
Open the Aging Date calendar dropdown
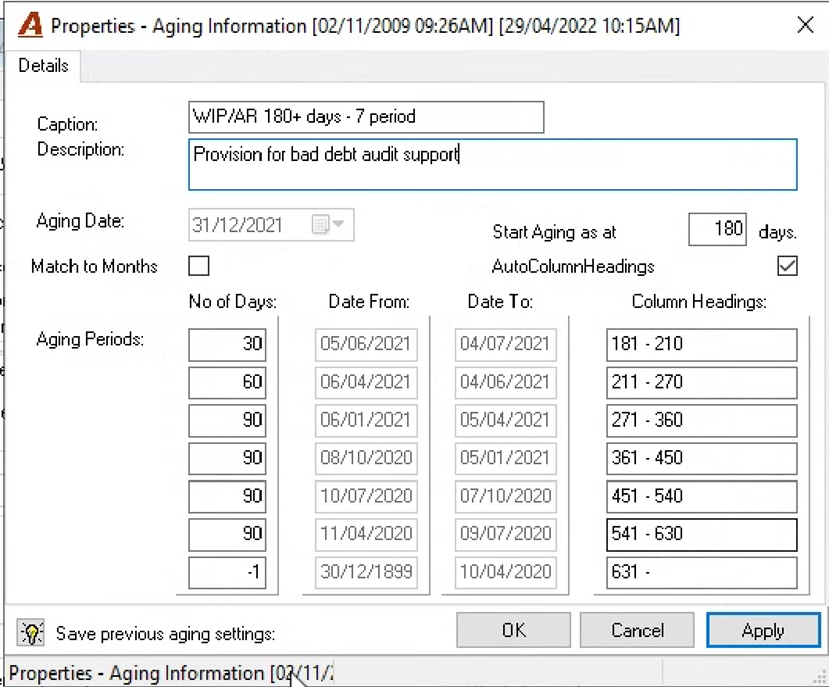click(x=329, y=225)
